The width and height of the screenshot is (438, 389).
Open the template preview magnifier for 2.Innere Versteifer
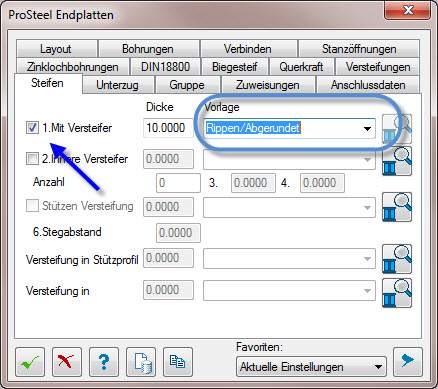point(397,161)
